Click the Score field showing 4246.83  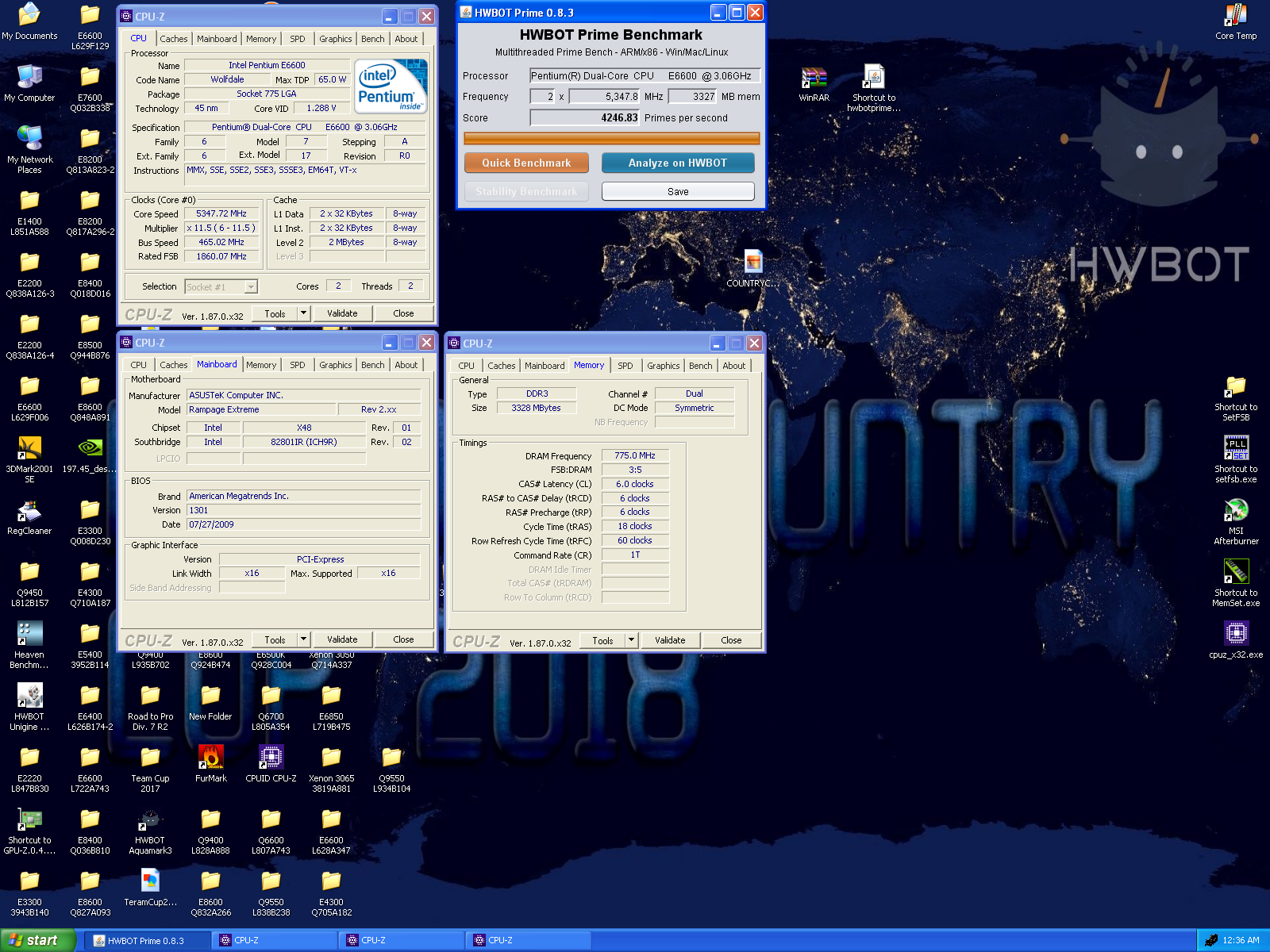coord(585,117)
